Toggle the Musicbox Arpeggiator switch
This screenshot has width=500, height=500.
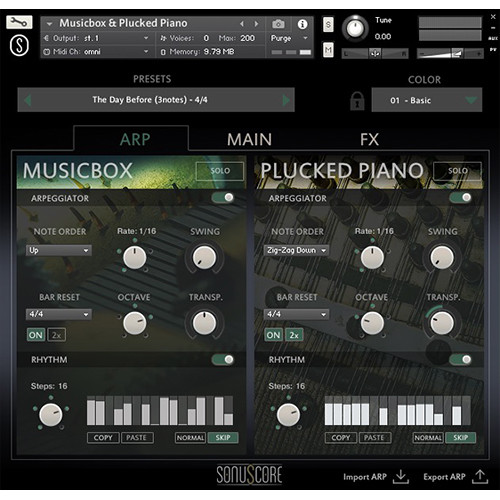pos(223,198)
